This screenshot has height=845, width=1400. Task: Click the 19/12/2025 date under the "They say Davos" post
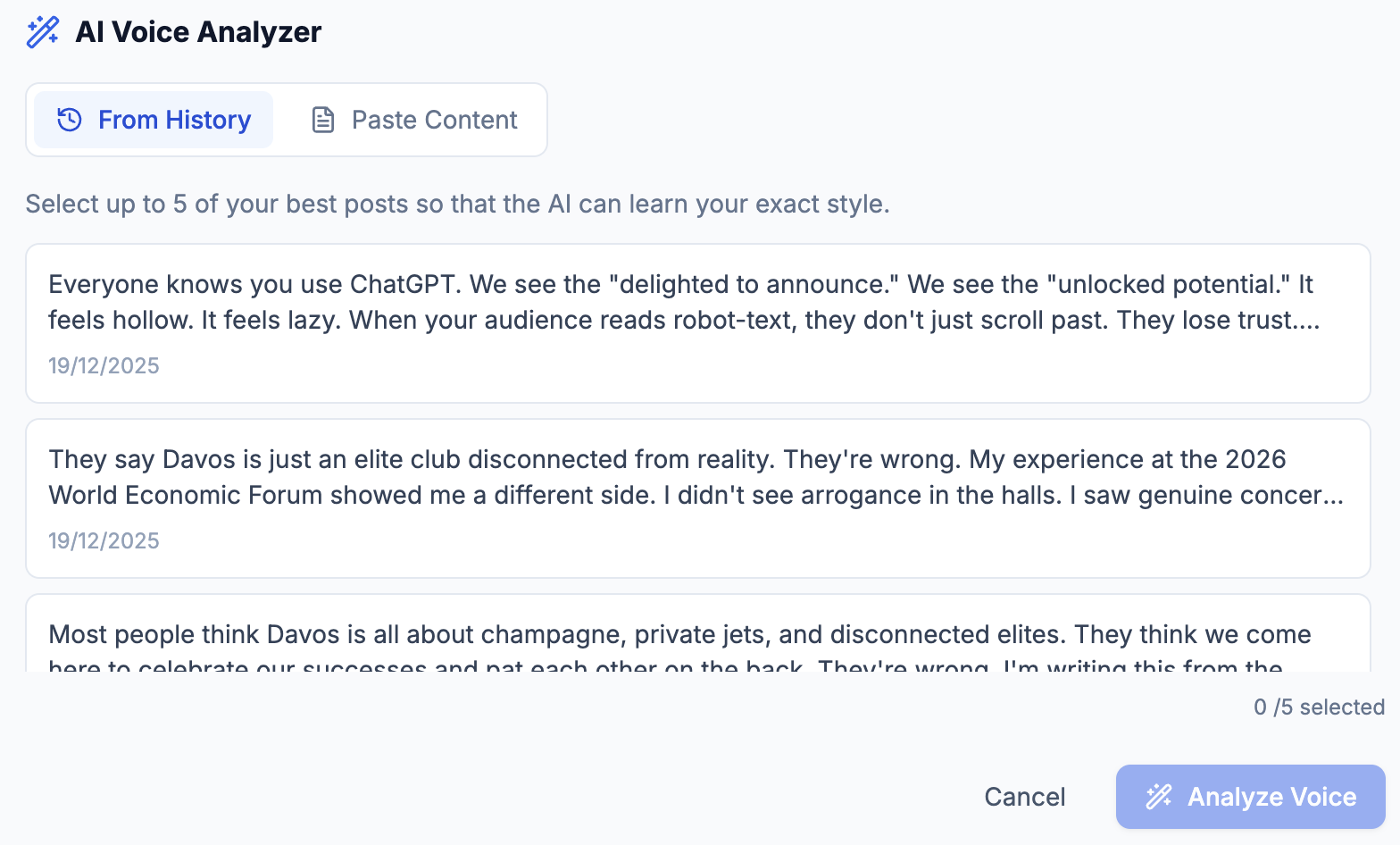point(104,540)
